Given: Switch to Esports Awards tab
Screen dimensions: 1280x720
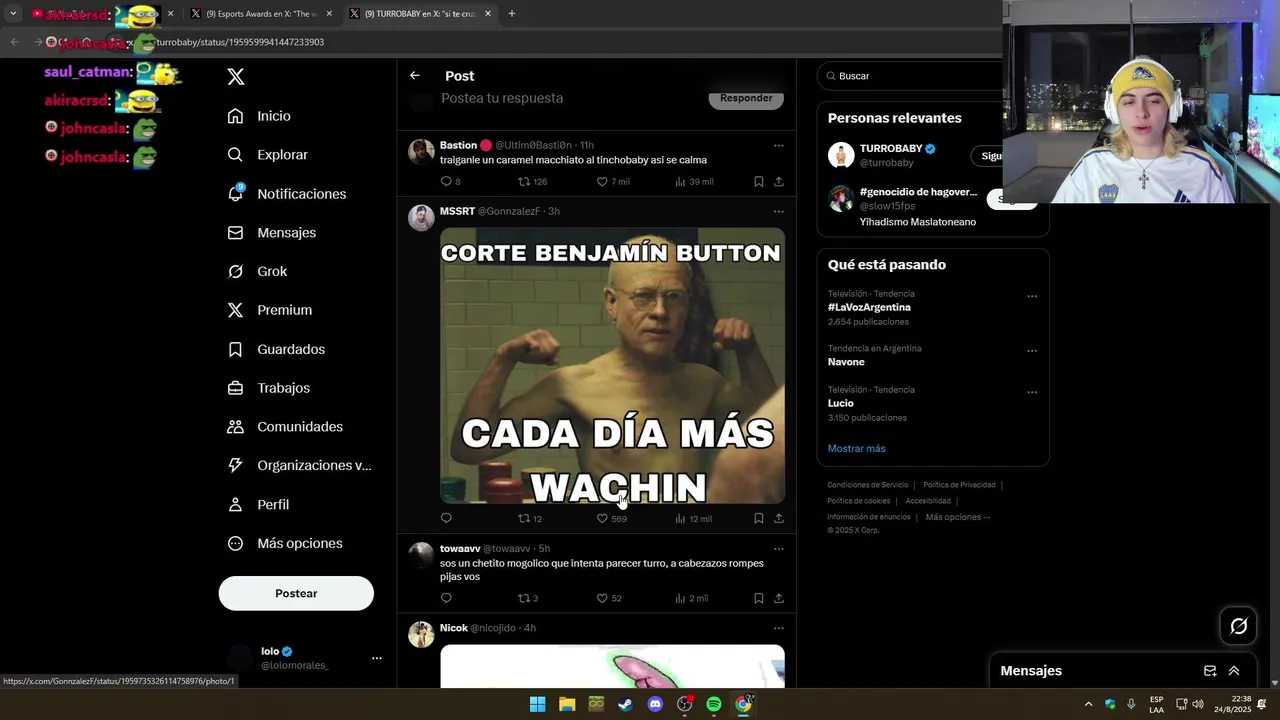Looking at the screenshot, I should [260, 14].
